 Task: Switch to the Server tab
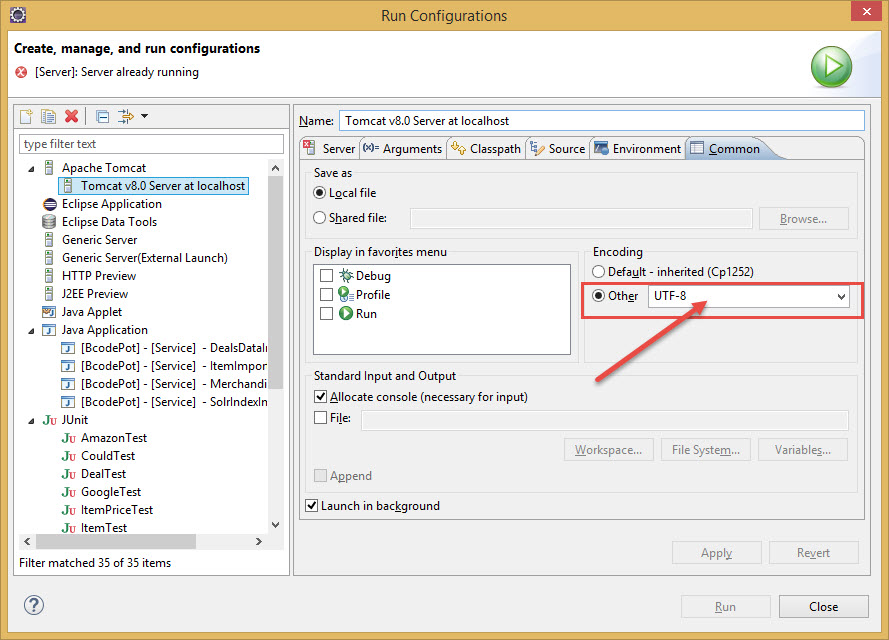tap(329, 149)
